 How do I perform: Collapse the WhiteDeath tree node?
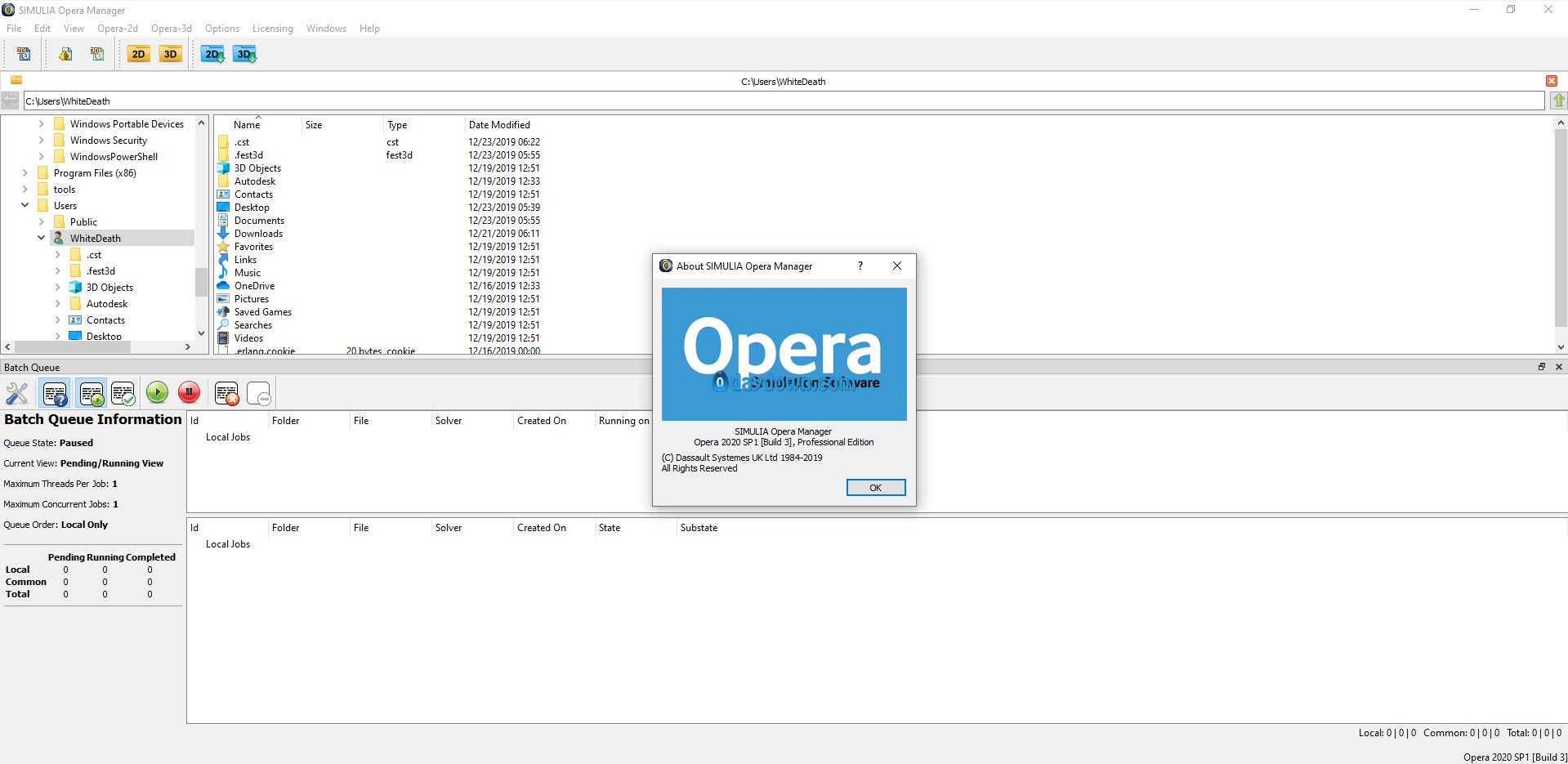coord(42,239)
